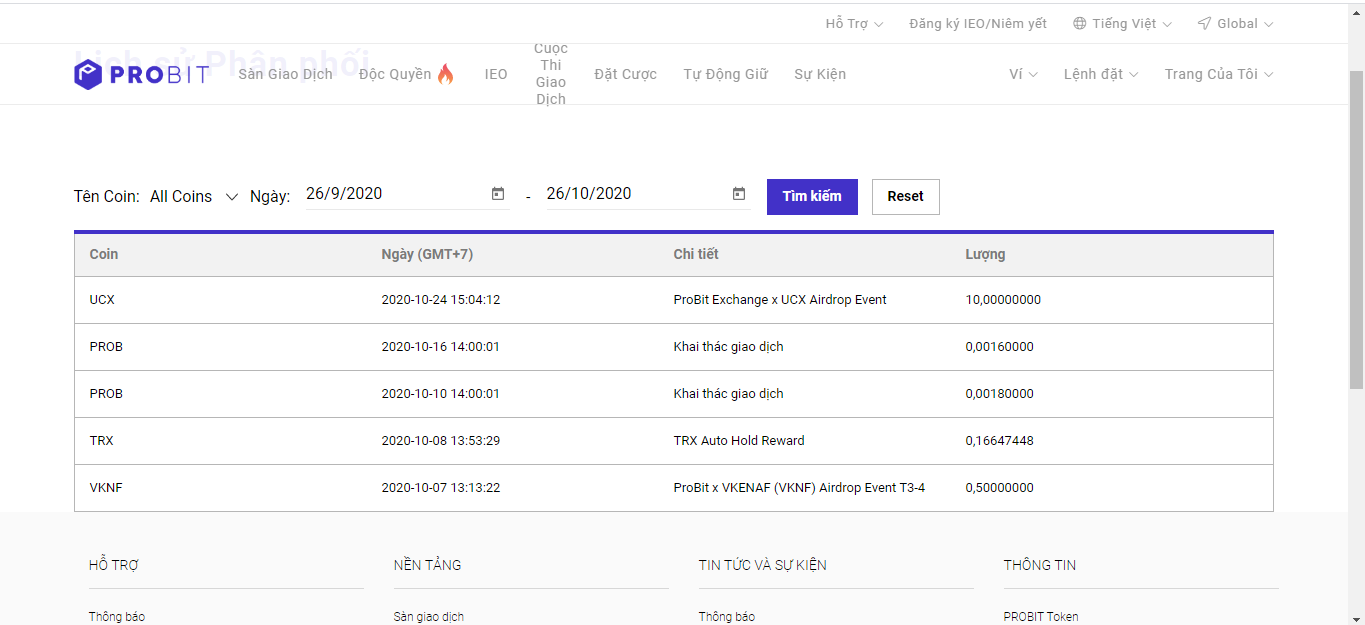Open Đăng ký IEO/Niêm yết link
Image resolution: width=1365 pixels, height=625 pixels.
[x=977, y=24]
